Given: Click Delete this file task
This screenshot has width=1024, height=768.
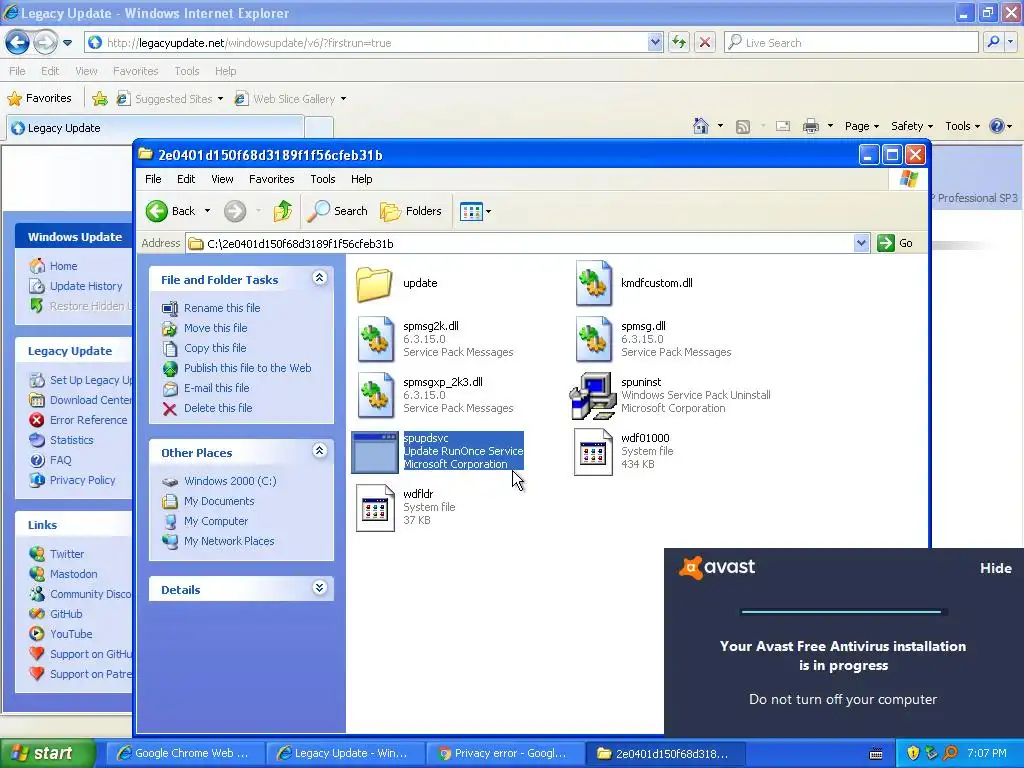Looking at the screenshot, I should [x=218, y=408].
